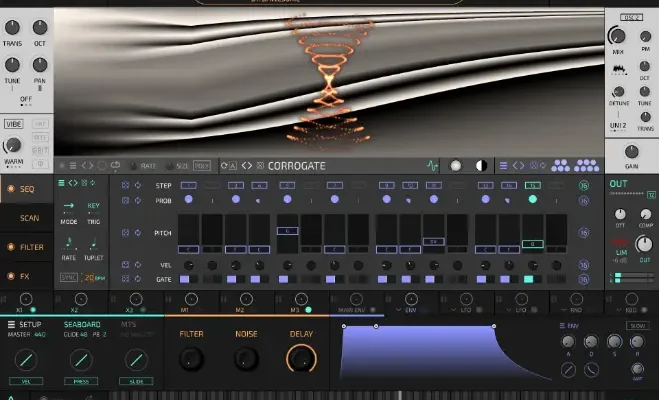Toggle the SLOW button in envelope panel
Viewport: 659px width, 400px height.
pos(636,326)
